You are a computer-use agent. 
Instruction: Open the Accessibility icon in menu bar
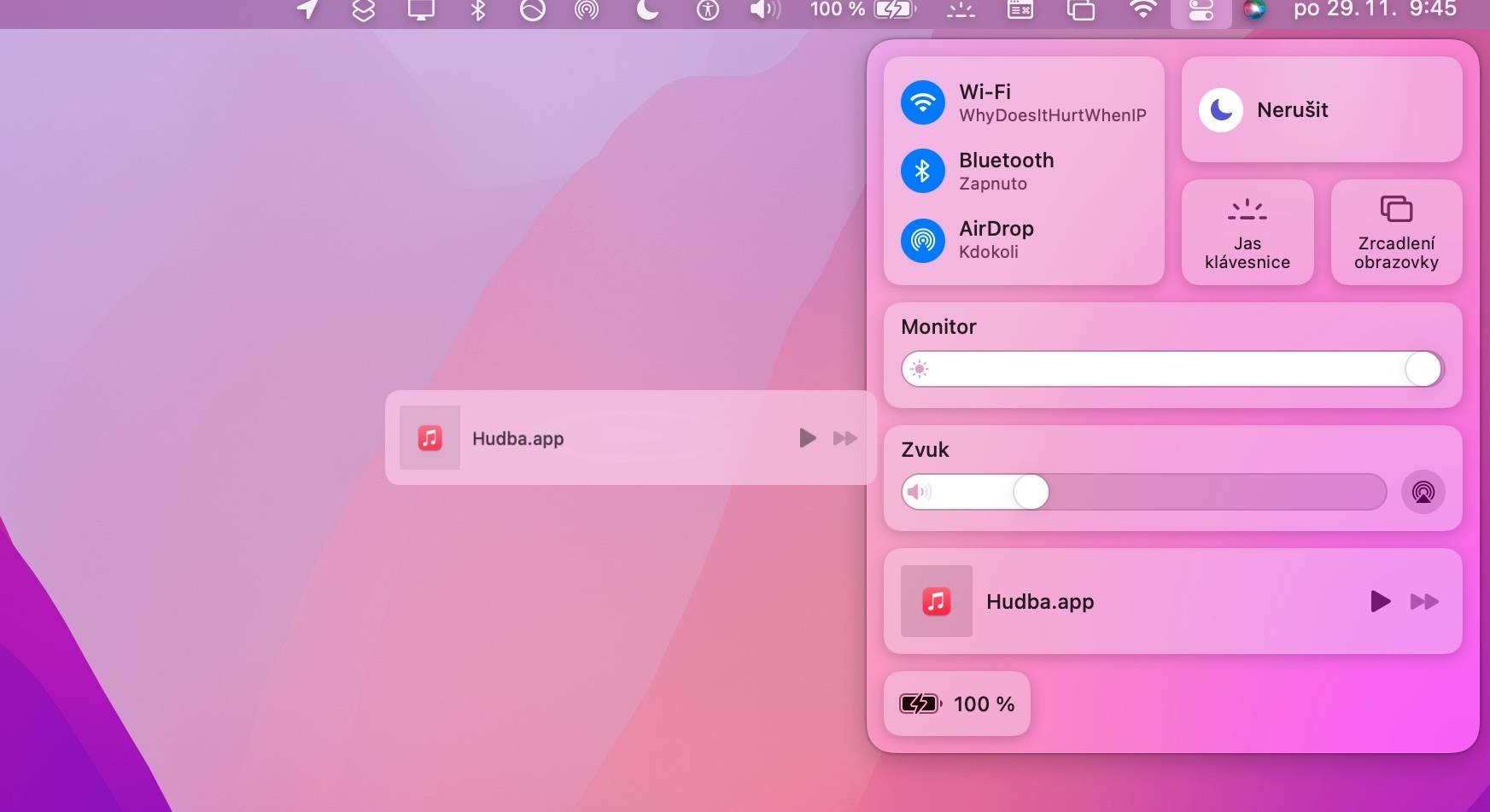click(708, 9)
